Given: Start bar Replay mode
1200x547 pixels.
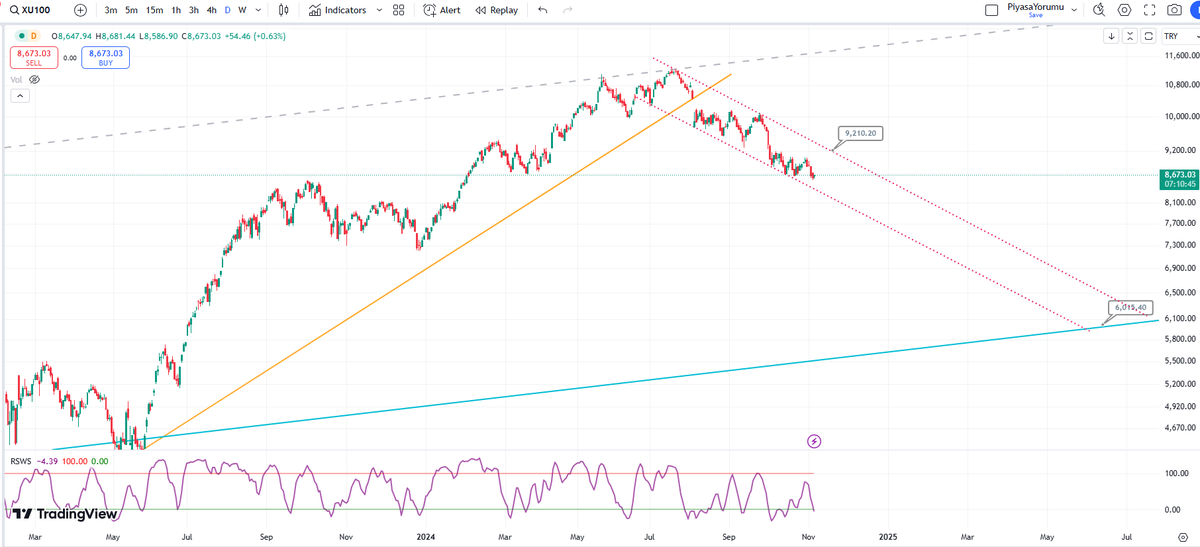Looking at the screenshot, I should [497, 10].
